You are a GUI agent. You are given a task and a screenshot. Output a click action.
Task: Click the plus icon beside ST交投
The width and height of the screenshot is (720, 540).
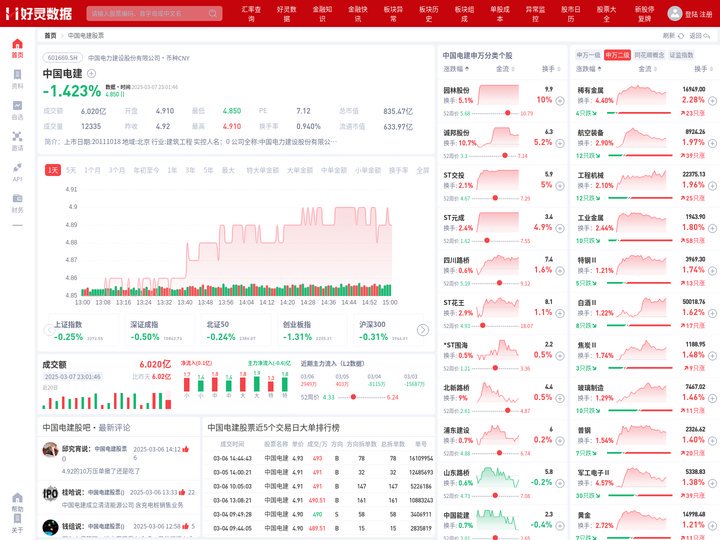560,186
